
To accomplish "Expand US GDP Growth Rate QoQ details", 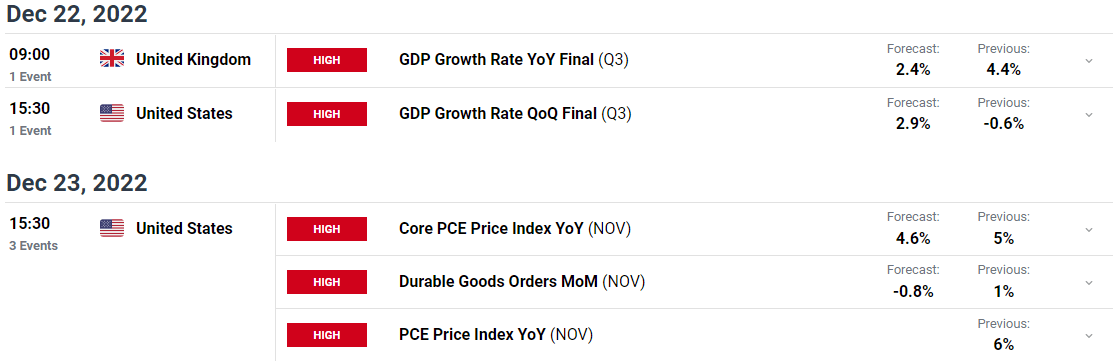I will click(1089, 115).
